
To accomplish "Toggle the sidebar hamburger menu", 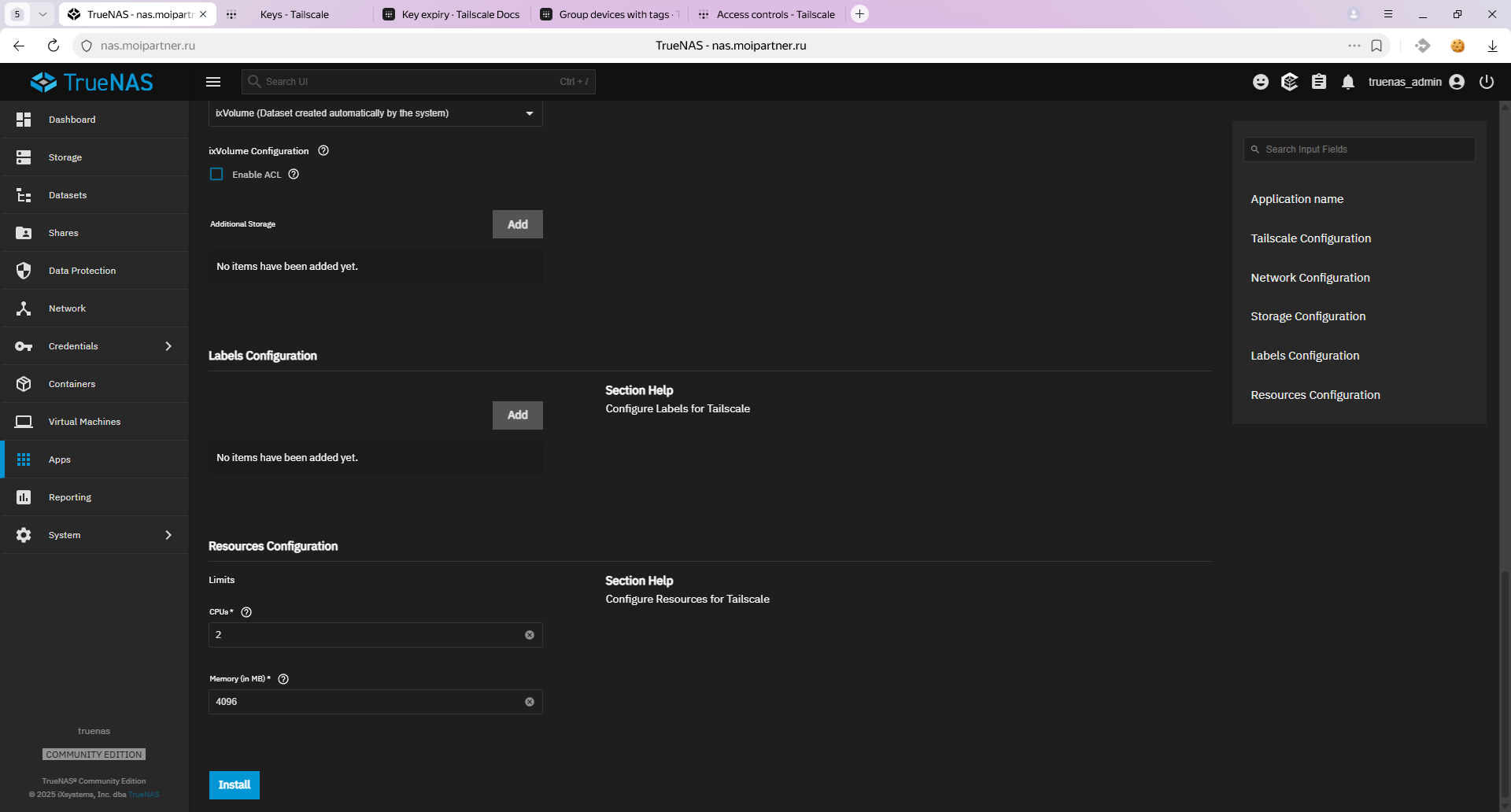I will (x=213, y=82).
